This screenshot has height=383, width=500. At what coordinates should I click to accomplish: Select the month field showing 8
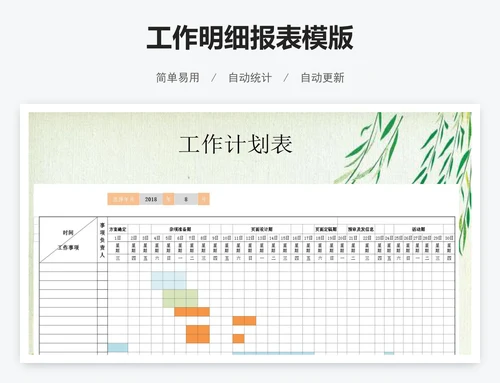186,199
